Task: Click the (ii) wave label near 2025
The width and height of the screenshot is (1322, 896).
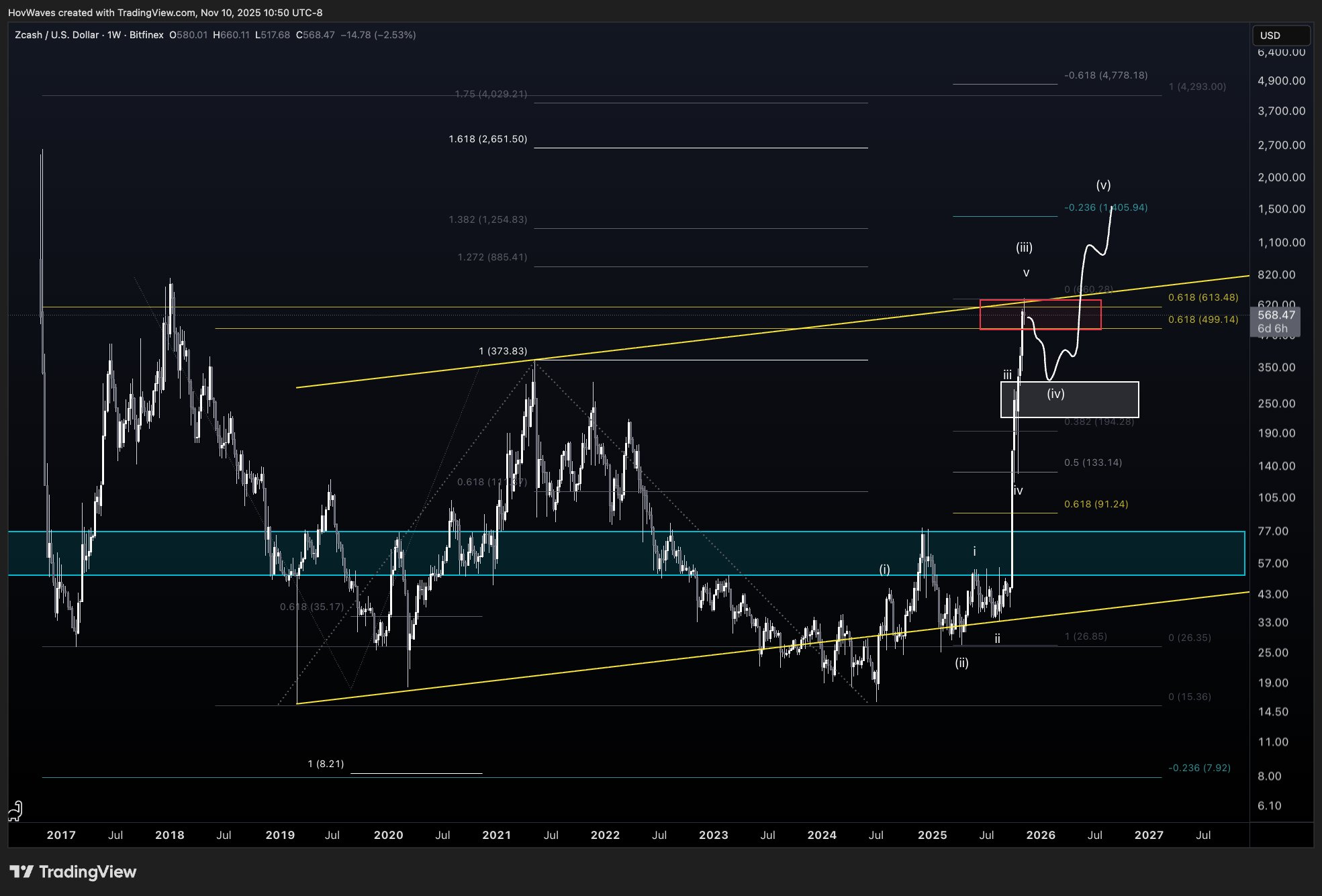Action: click(x=961, y=663)
